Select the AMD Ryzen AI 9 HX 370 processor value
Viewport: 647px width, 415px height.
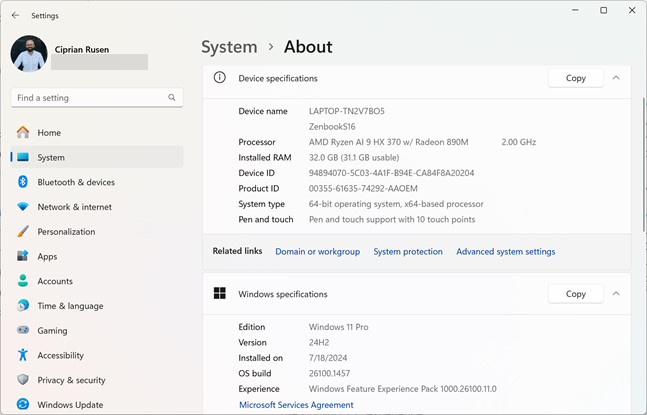[389, 142]
